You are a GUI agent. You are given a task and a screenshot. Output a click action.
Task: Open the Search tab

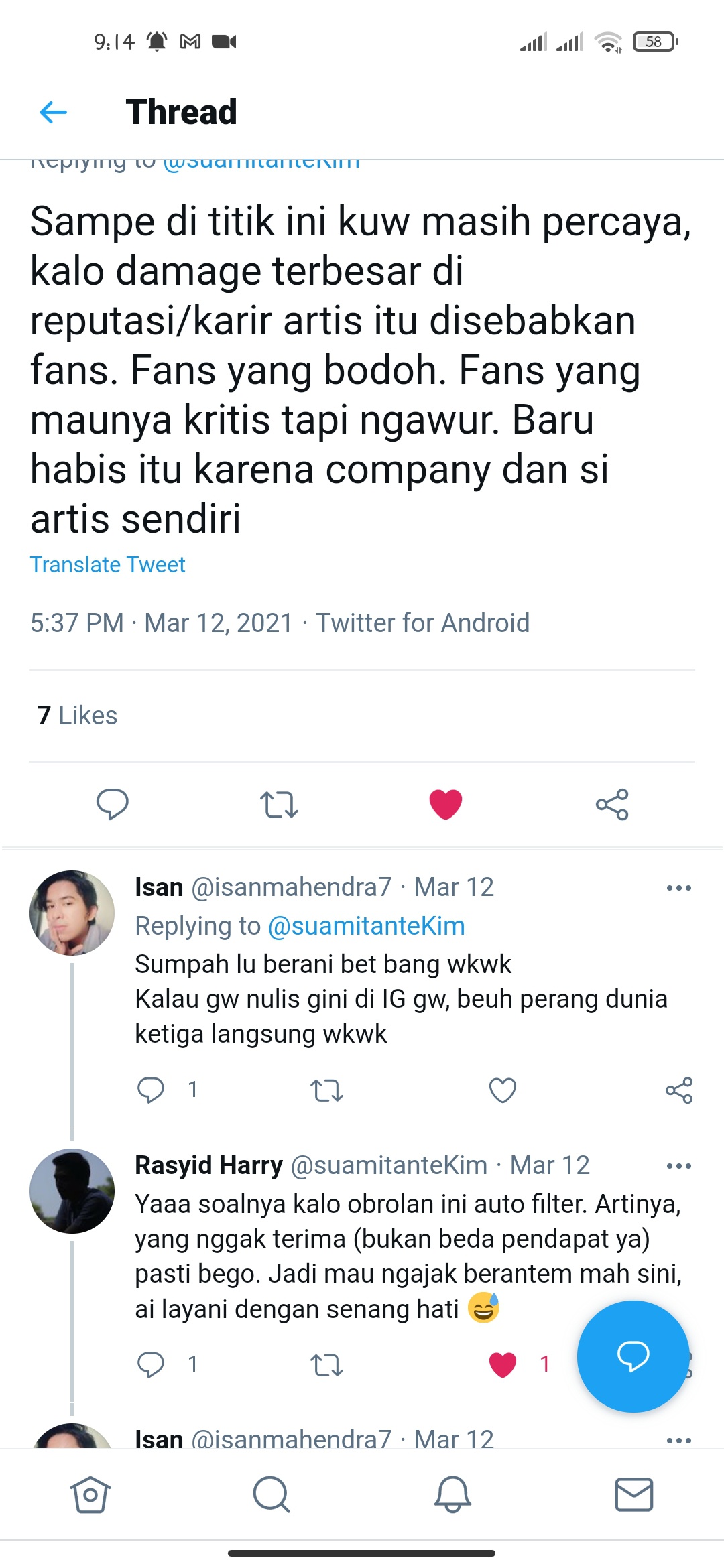[271, 1493]
